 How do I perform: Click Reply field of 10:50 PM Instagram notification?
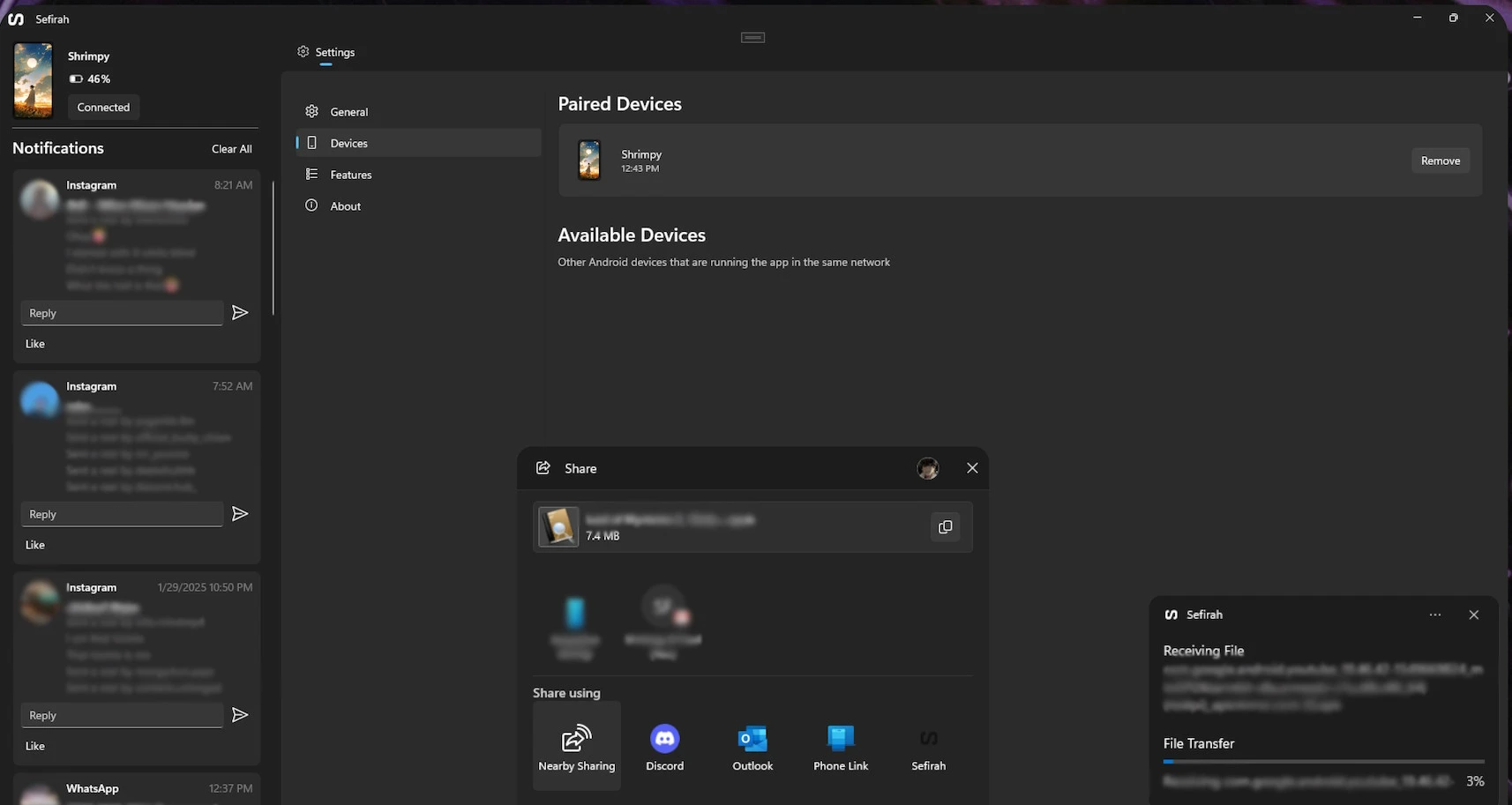click(x=122, y=715)
